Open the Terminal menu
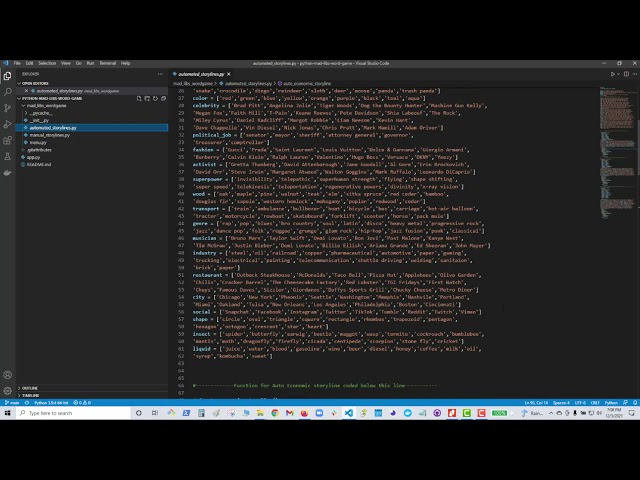 click(x=108, y=63)
